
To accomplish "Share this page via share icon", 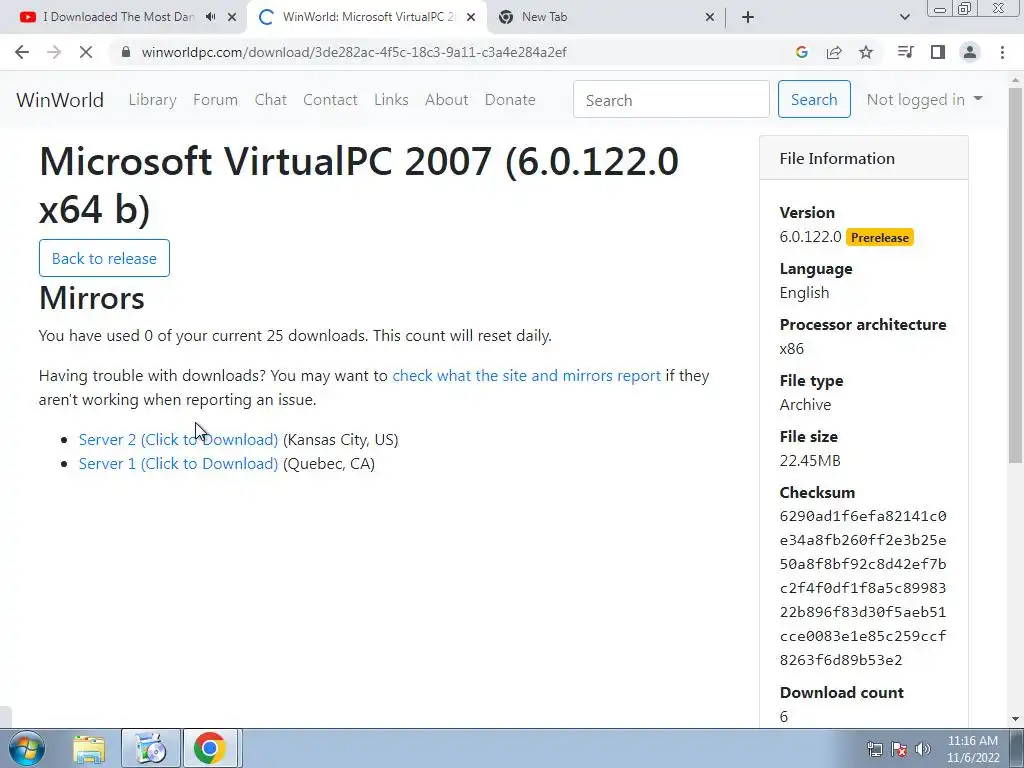I will pyautogui.click(x=834, y=52).
